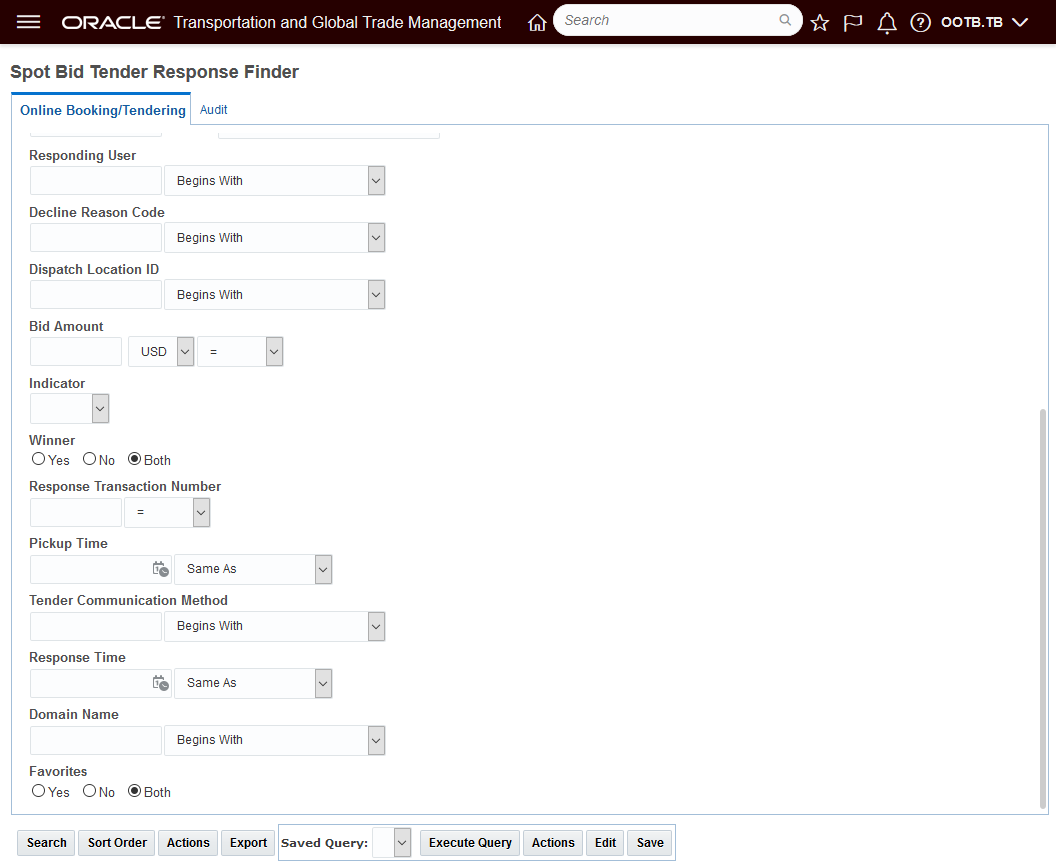Open notifications bell icon
This screenshot has width=1056, height=865.
pyautogui.click(x=886, y=23)
